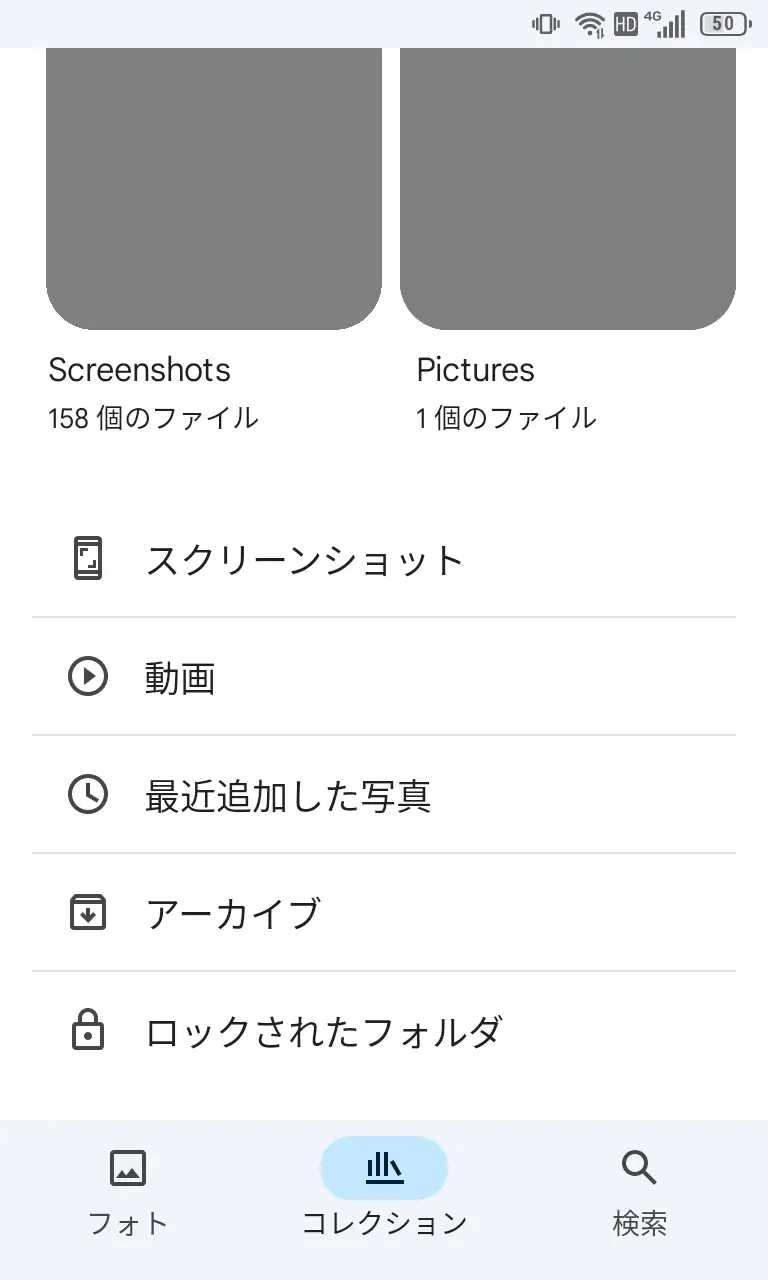Tap the padlock icon for locked folder
This screenshot has height=1280, width=768.
click(88, 1030)
